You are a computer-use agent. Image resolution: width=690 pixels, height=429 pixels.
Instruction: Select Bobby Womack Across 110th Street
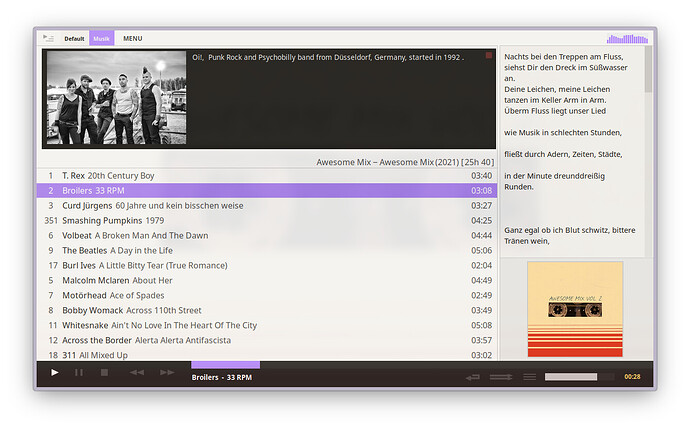click(267, 310)
